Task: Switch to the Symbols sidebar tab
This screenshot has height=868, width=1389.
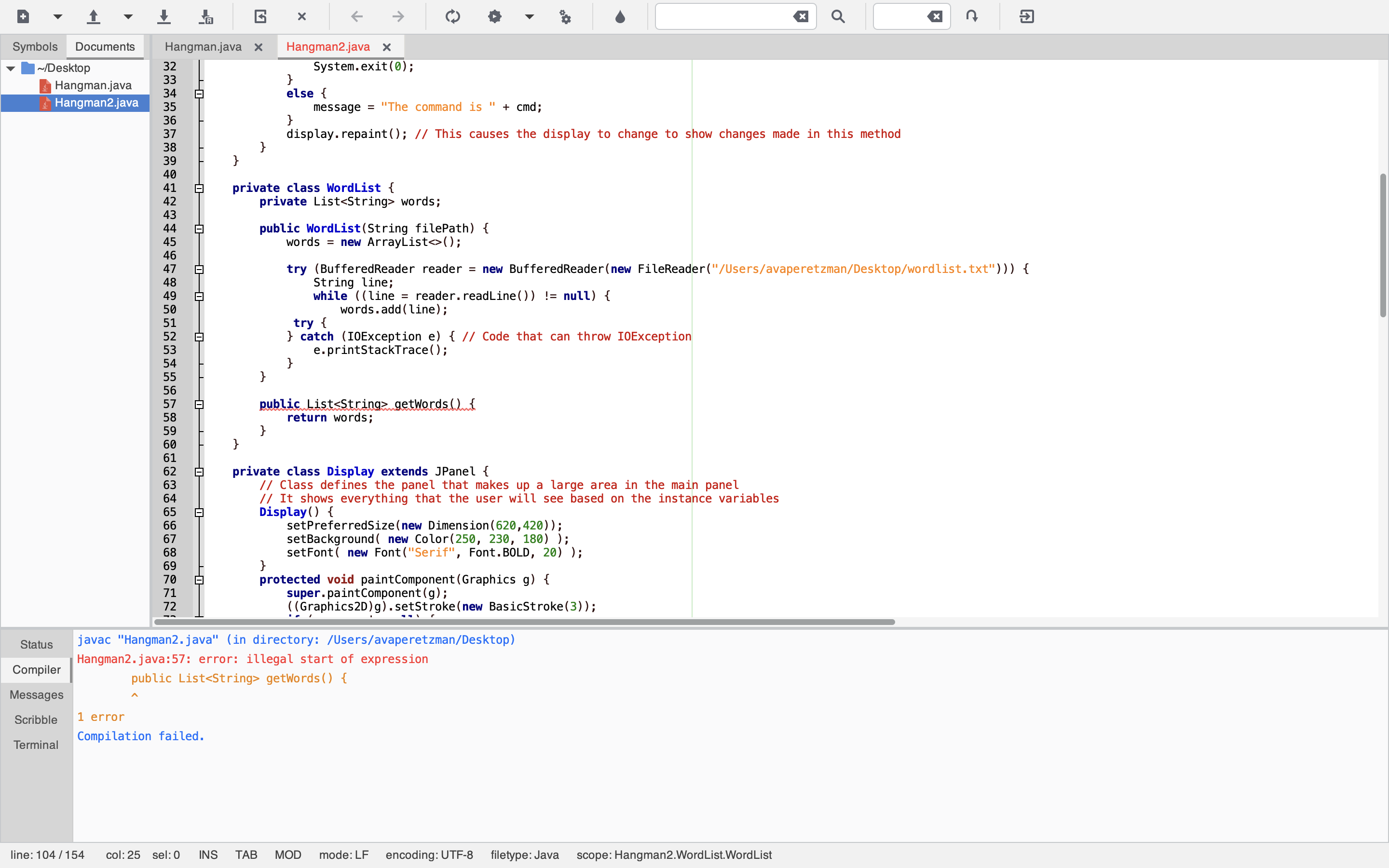Action: tap(34, 46)
